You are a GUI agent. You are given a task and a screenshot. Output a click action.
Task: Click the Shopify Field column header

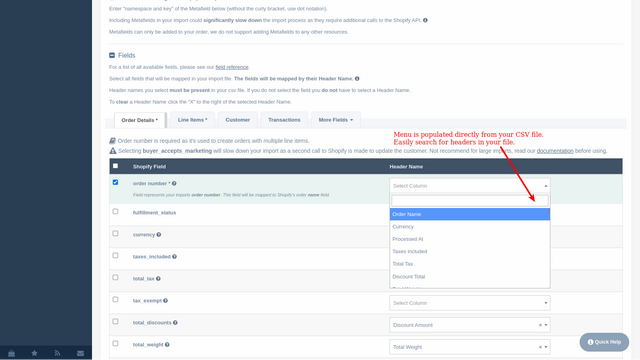pos(149,167)
